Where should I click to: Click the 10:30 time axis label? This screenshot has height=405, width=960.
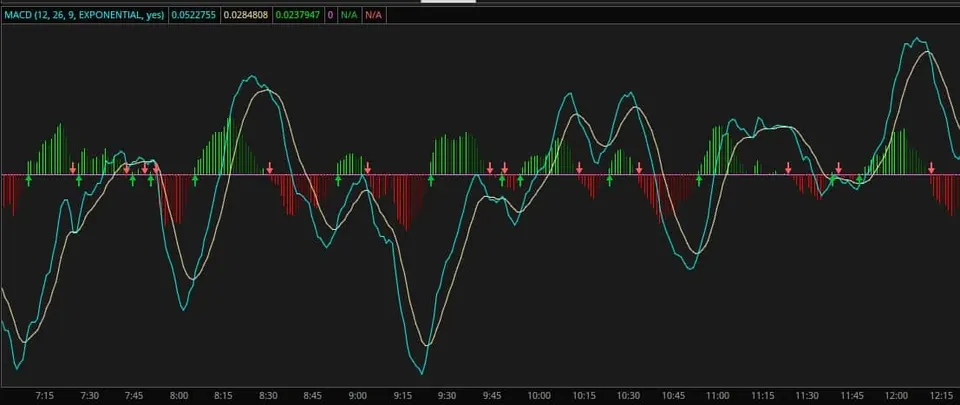[x=628, y=395]
